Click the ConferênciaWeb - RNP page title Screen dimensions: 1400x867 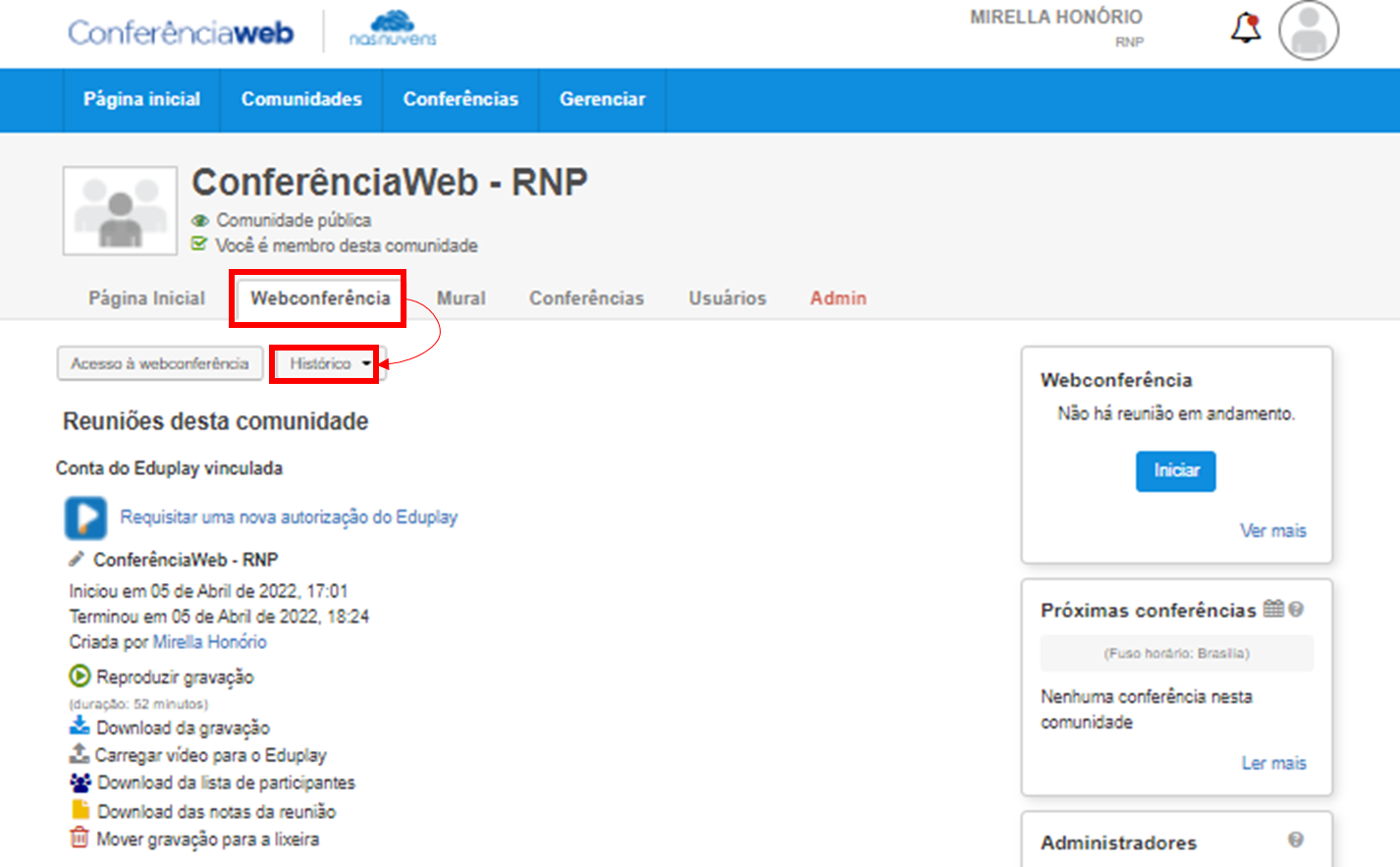point(390,183)
